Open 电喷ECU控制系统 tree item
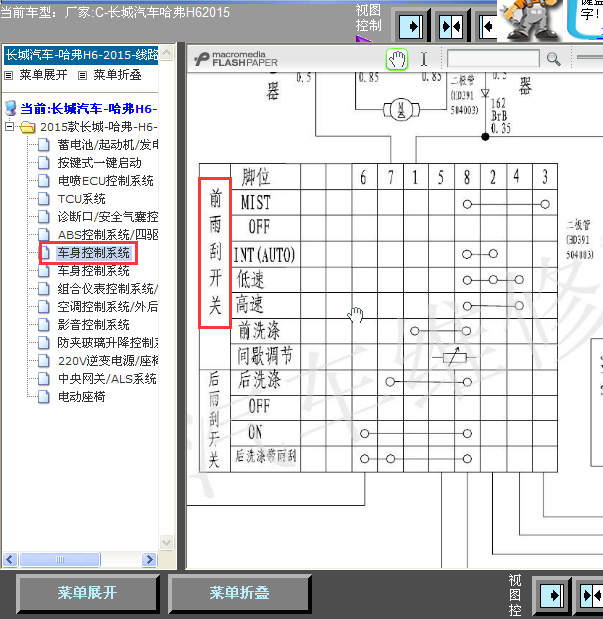 coord(105,181)
